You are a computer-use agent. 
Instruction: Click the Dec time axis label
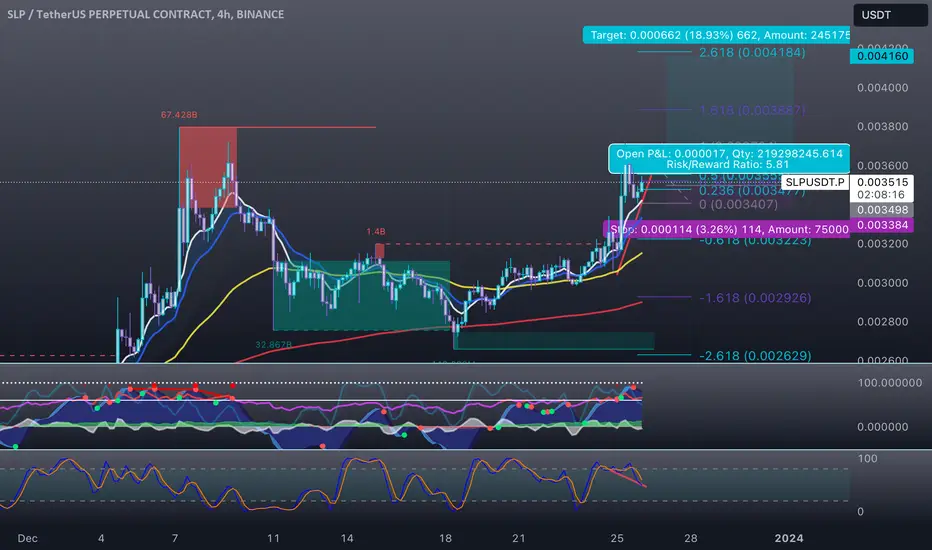[27, 538]
